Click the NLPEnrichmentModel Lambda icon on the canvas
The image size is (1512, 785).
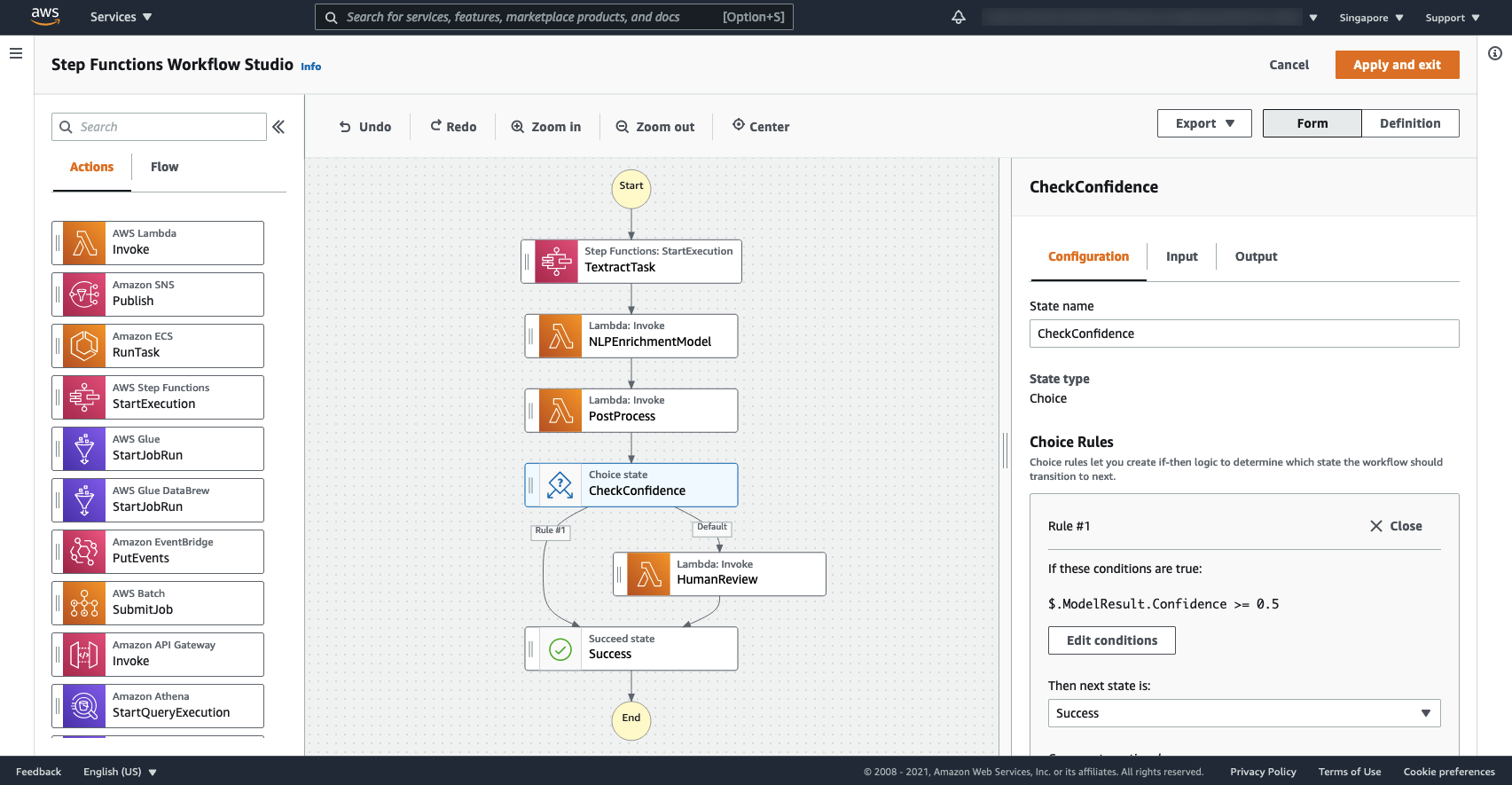click(x=560, y=336)
